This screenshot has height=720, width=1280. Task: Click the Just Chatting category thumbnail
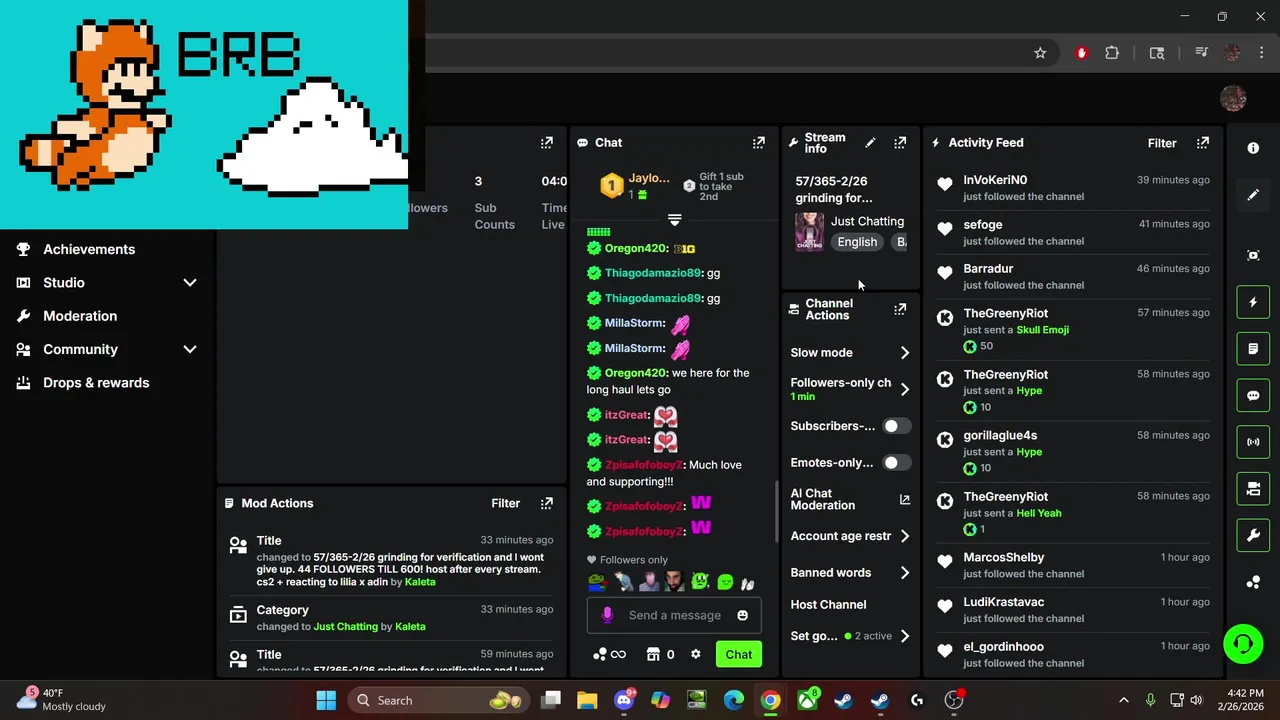(809, 232)
